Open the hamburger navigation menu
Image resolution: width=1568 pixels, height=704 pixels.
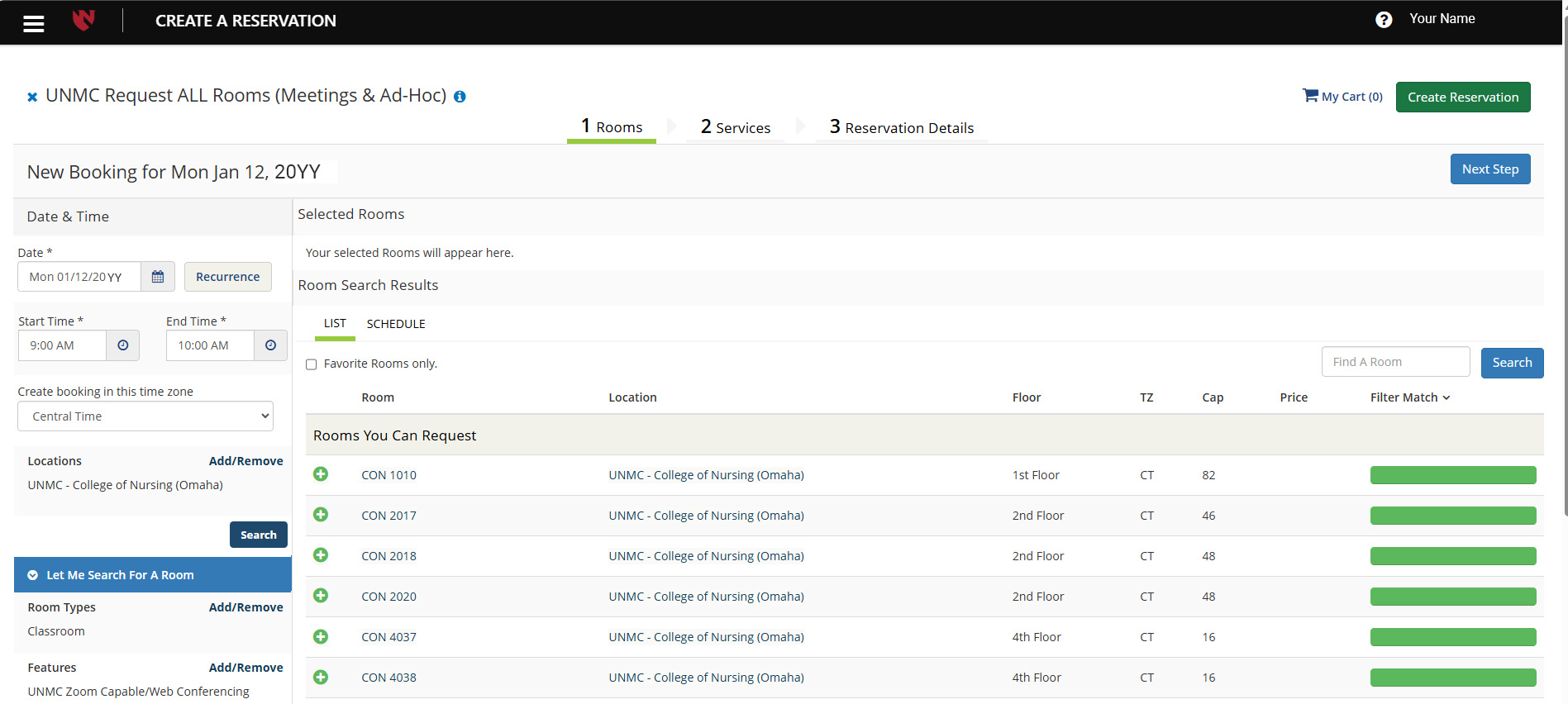[33, 23]
